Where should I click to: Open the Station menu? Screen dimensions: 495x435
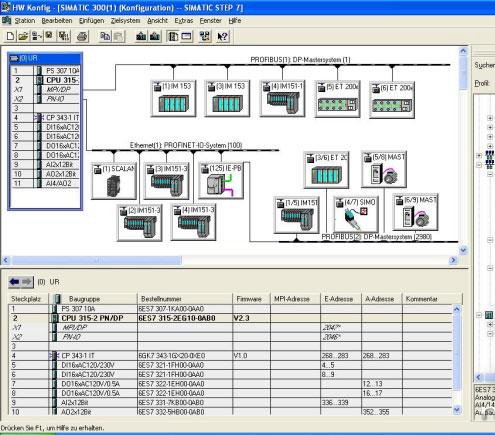[24, 21]
